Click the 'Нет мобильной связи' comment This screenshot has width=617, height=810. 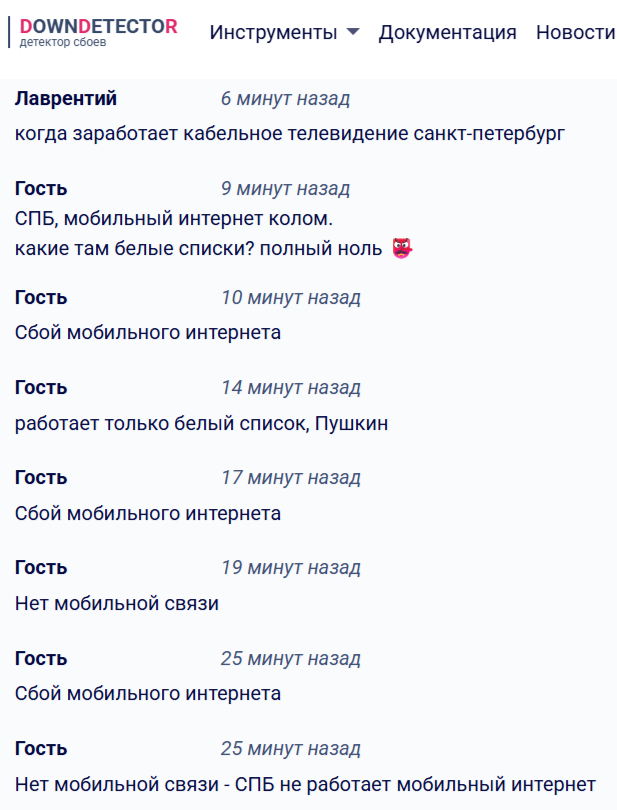pos(116,603)
